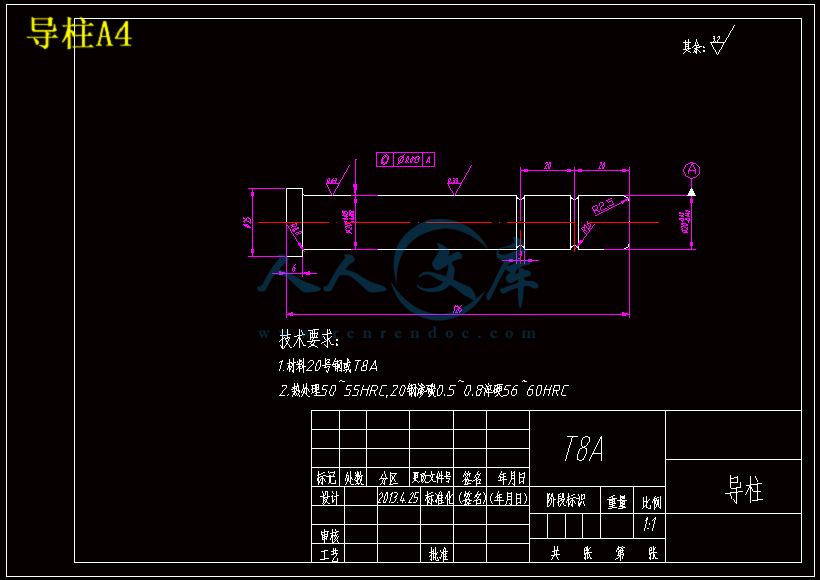This screenshot has height=580, width=820.
Task: Click the '比例' cell
Action: pos(650,502)
